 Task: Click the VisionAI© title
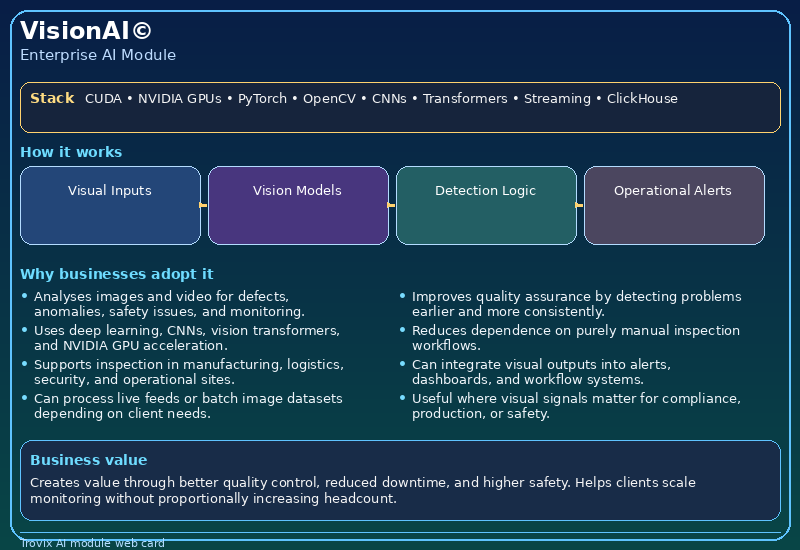tap(87, 31)
